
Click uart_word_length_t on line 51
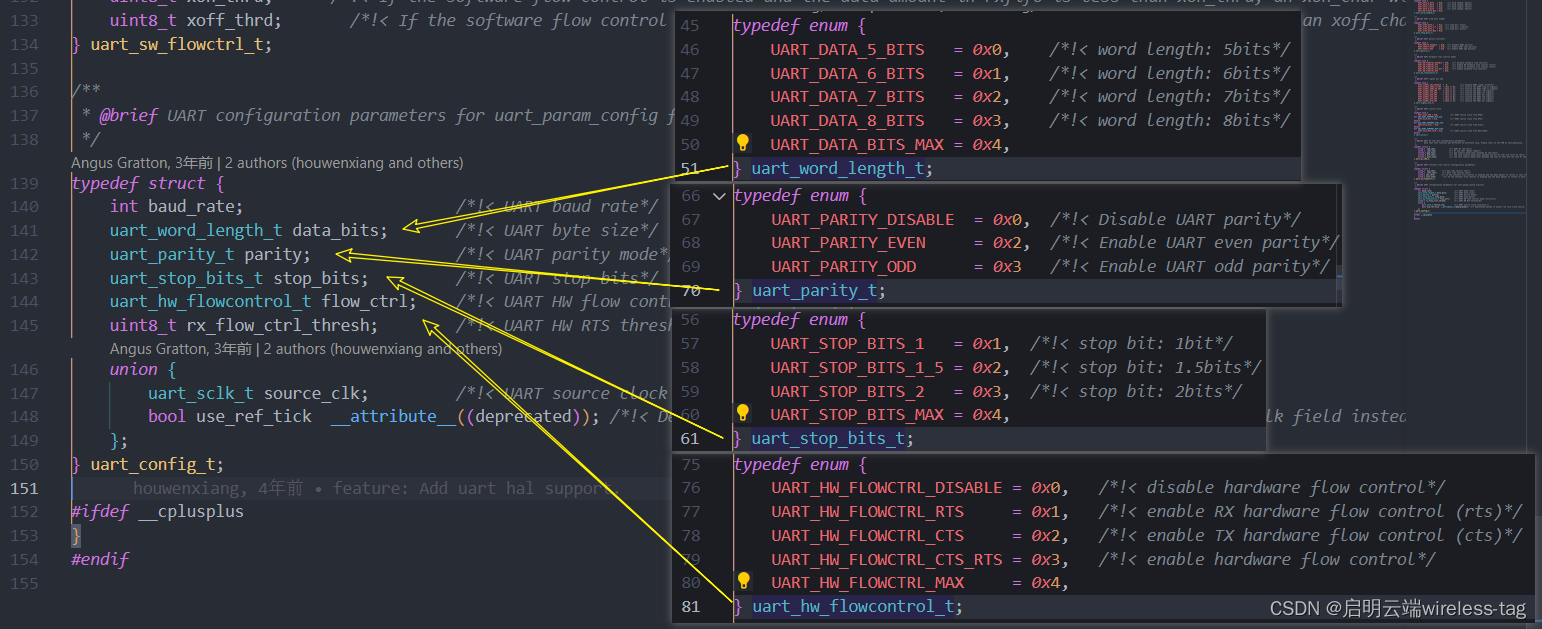837,168
